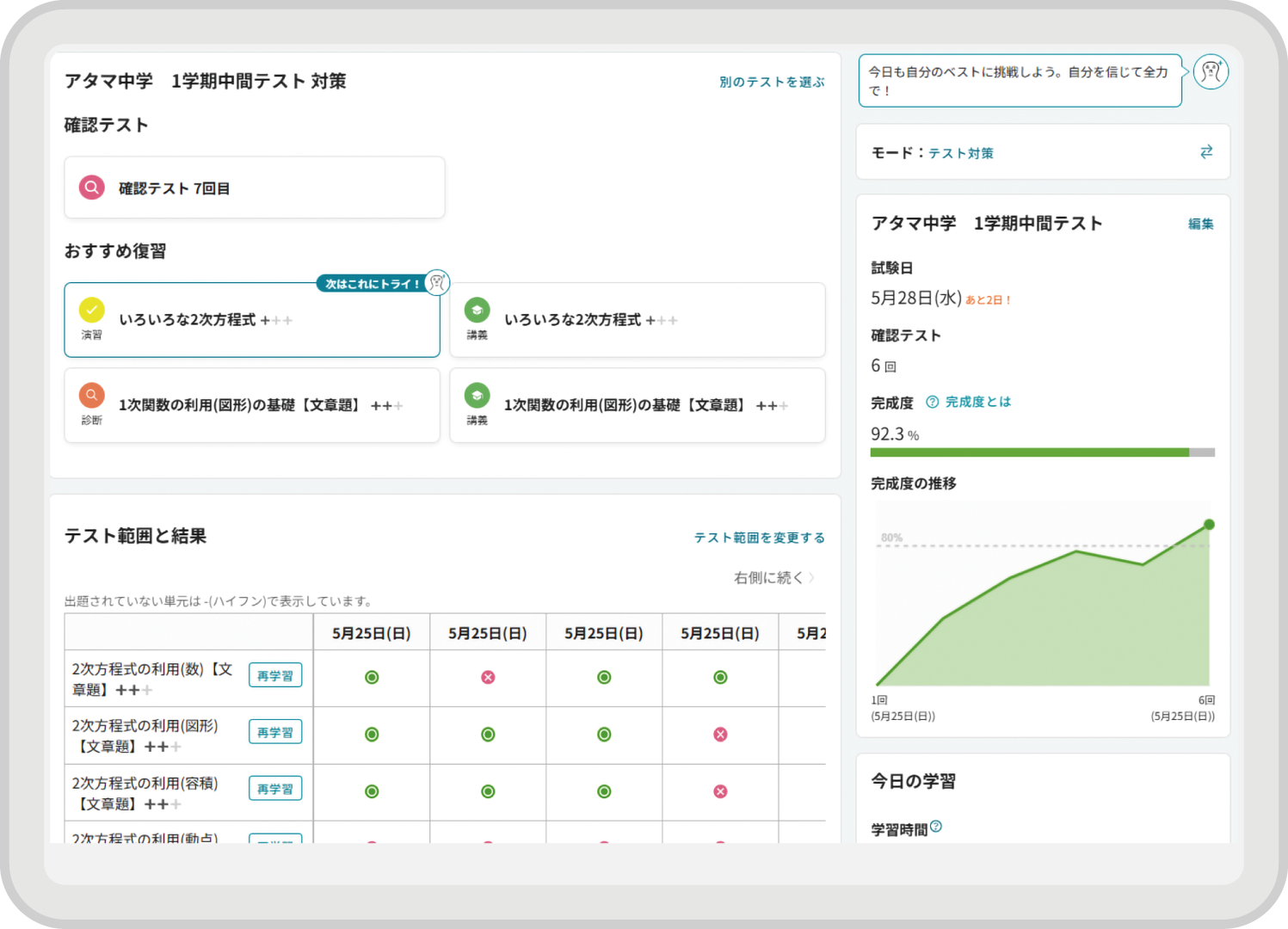Open the 確認テスト 7回目 card
This screenshot has width=1288, height=929.
(255, 188)
